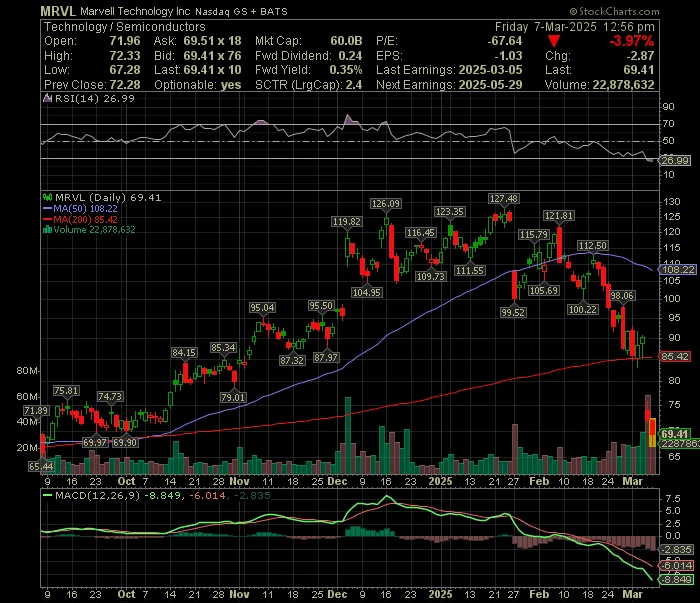Click the 99.52 January low label
Image resolution: width=700 pixels, height=603 pixels.
point(513,312)
